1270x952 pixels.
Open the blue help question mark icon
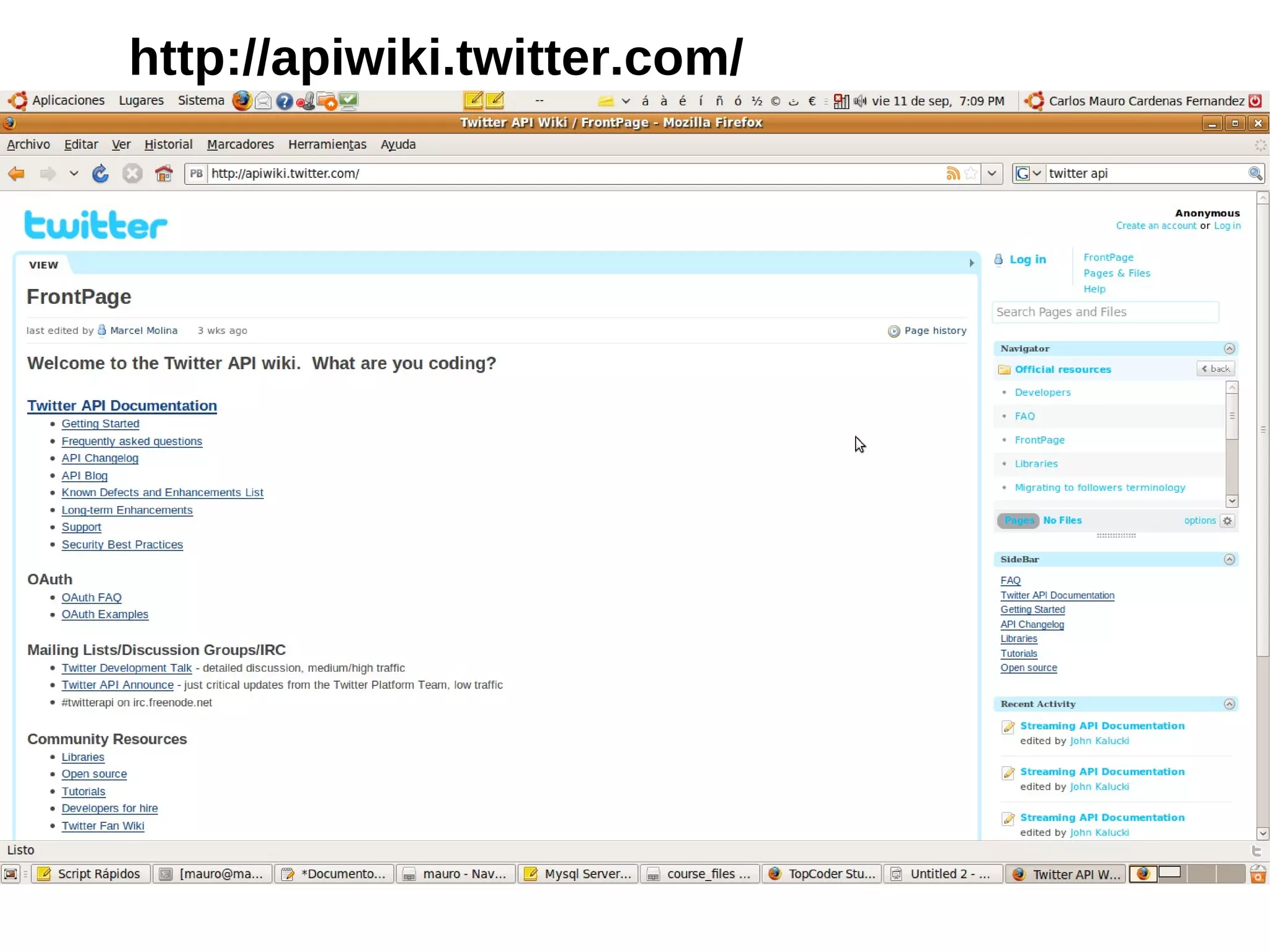coord(285,101)
